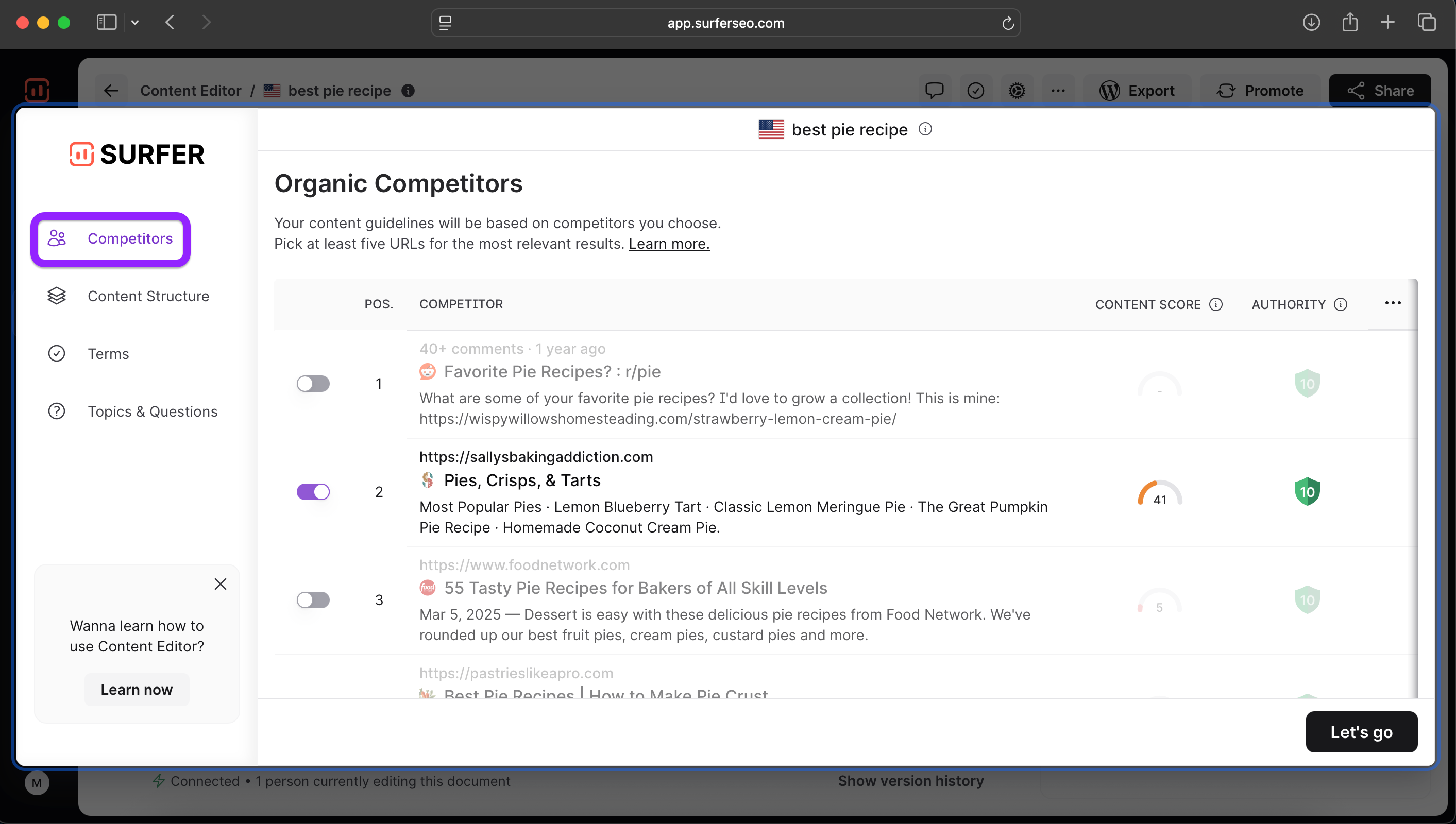Click POS. column header
The width and height of the screenshot is (1456, 824).
click(x=379, y=304)
